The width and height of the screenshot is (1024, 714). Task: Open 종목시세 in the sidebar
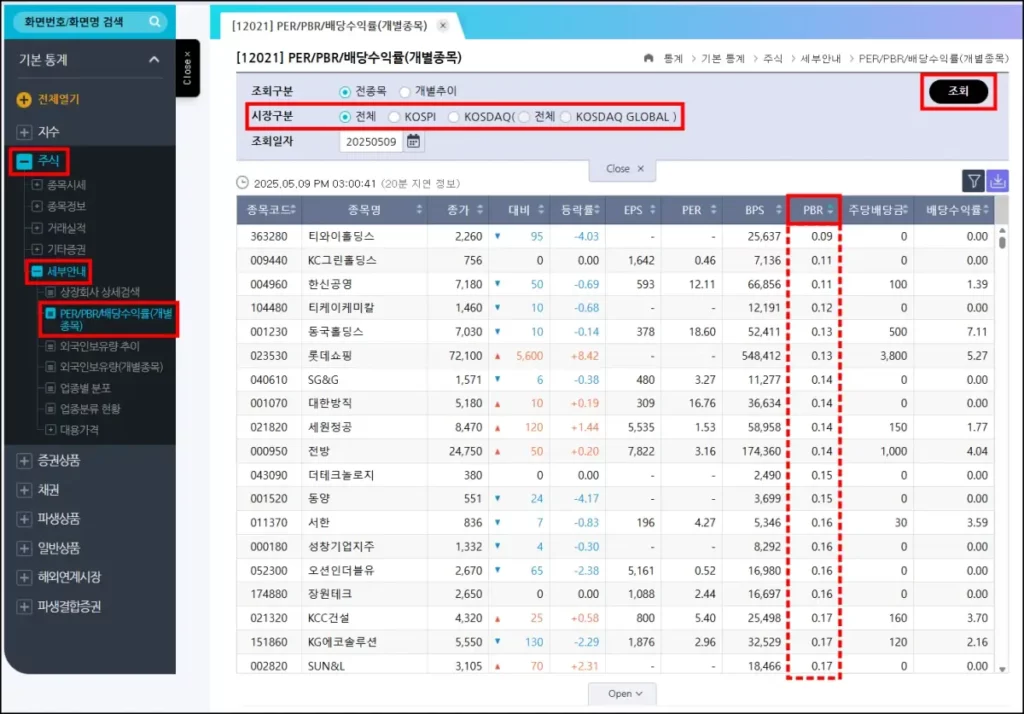click(x=66, y=185)
